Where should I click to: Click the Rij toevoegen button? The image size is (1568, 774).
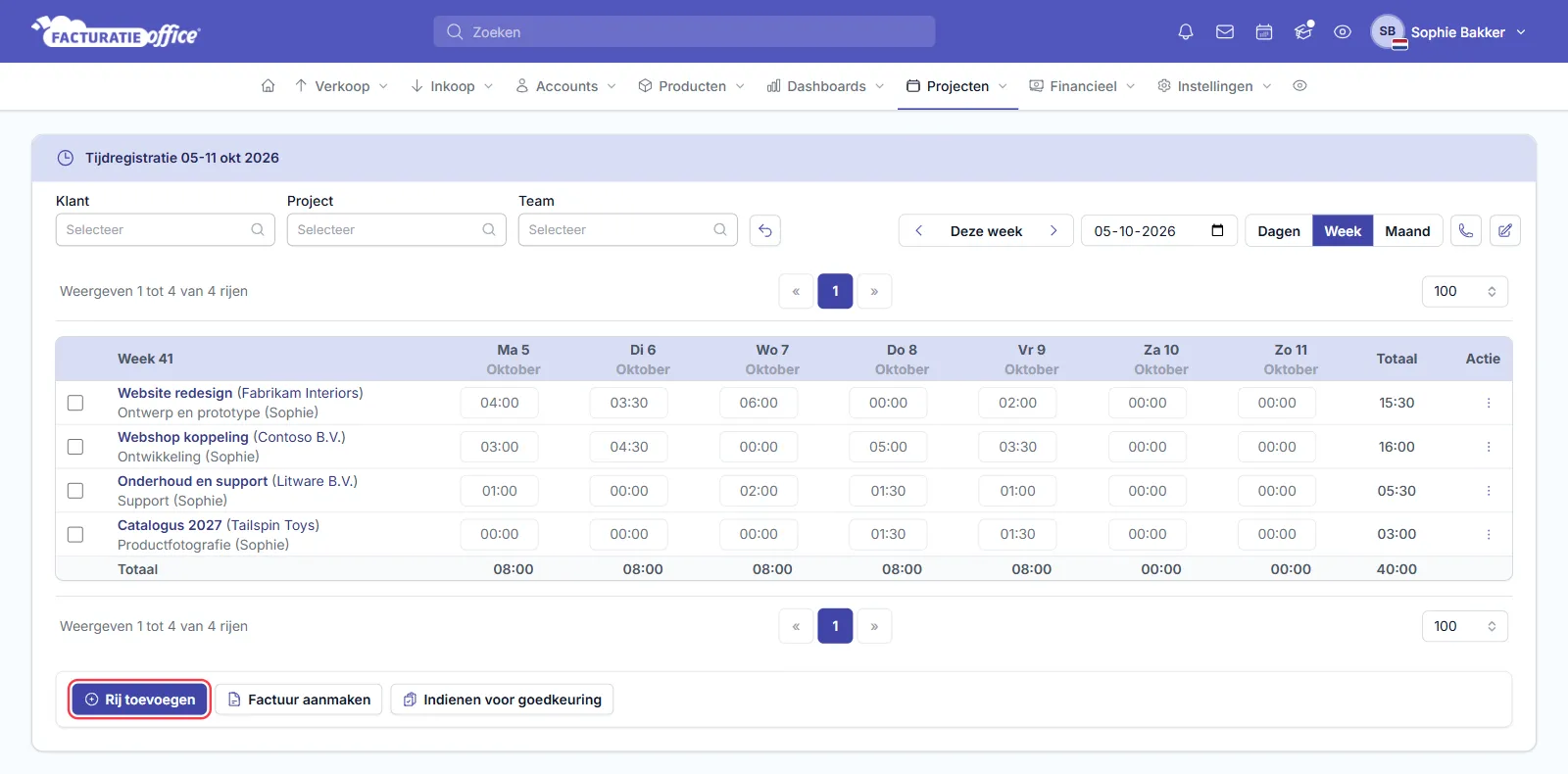(x=140, y=700)
